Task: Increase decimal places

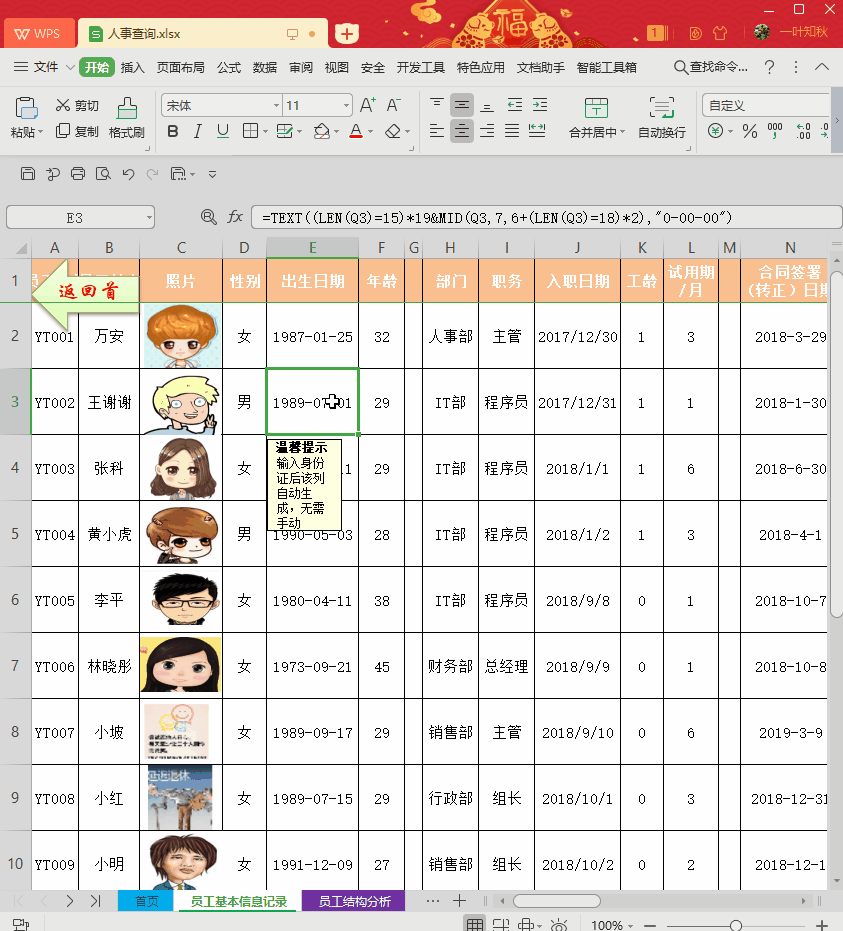Action: tap(803, 131)
